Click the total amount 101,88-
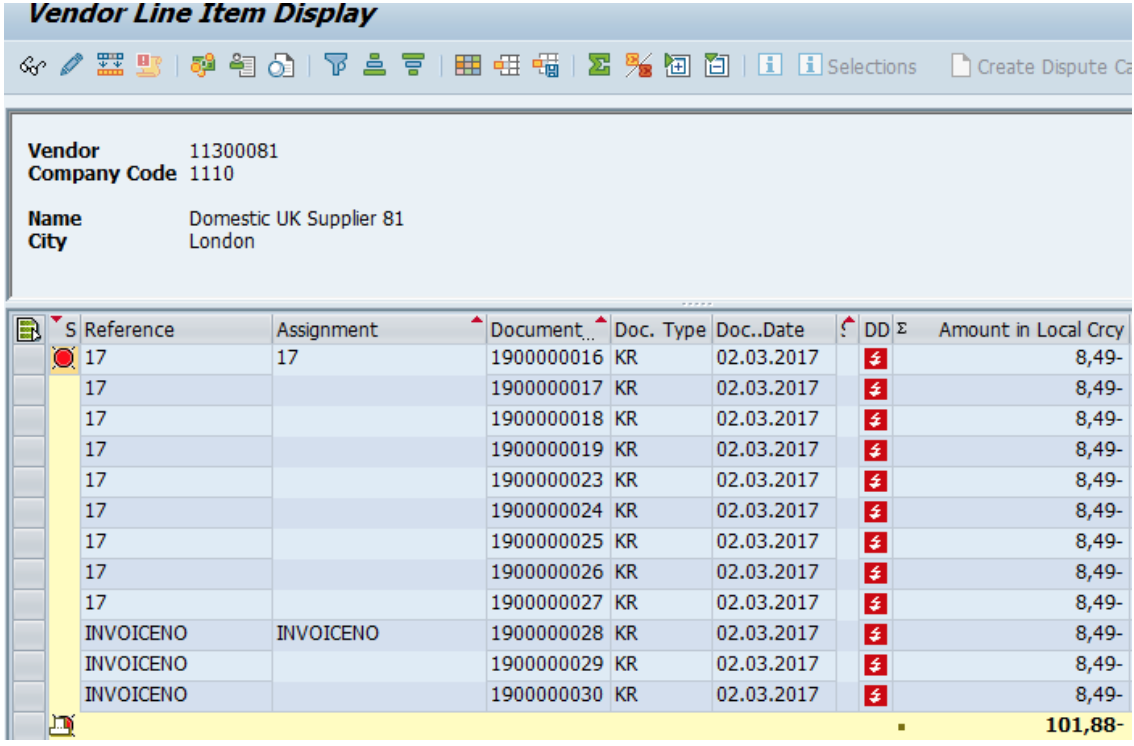1134x746 pixels. (1084, 725)
